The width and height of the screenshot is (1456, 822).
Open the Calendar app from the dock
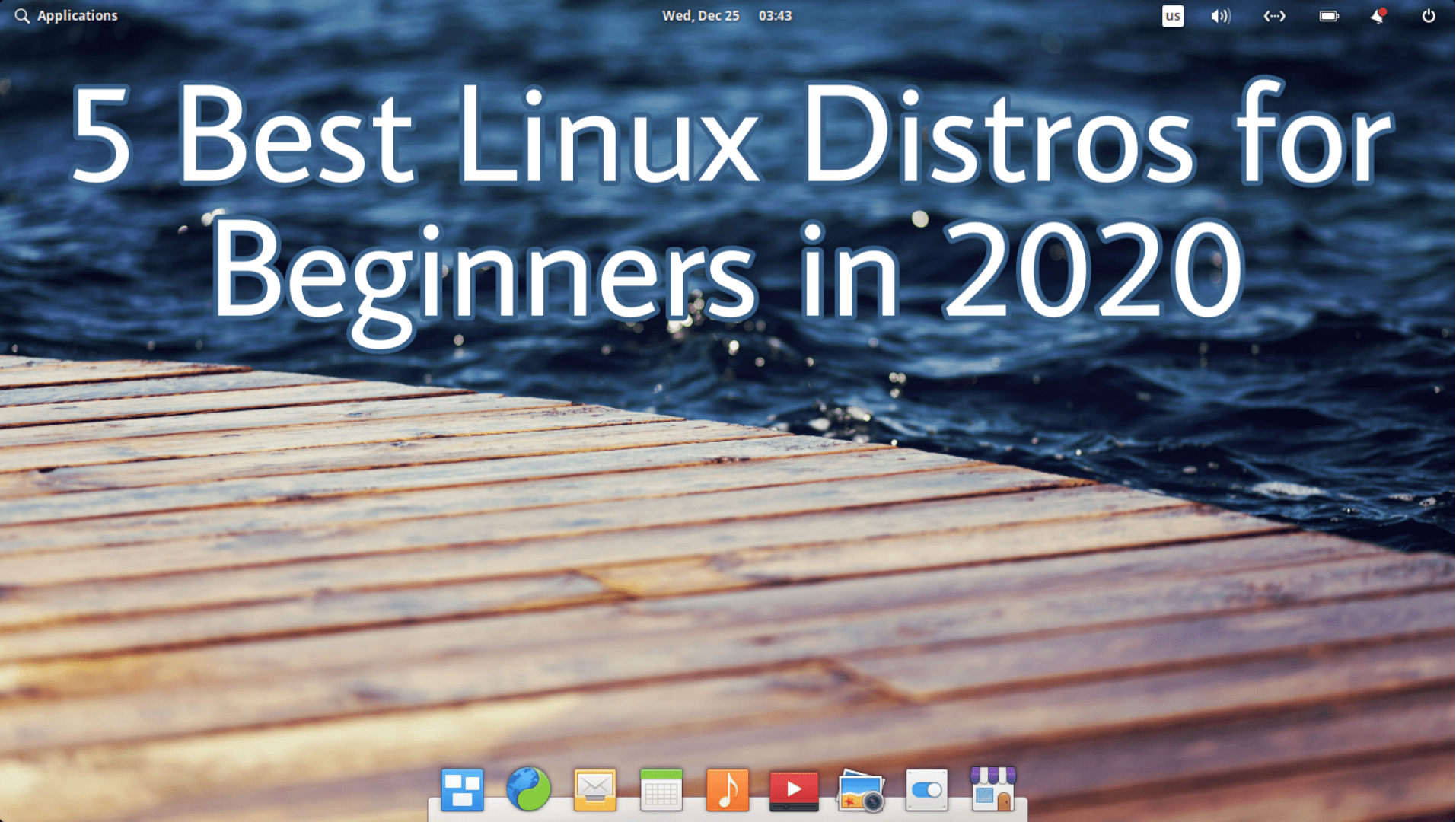[660, 790]
